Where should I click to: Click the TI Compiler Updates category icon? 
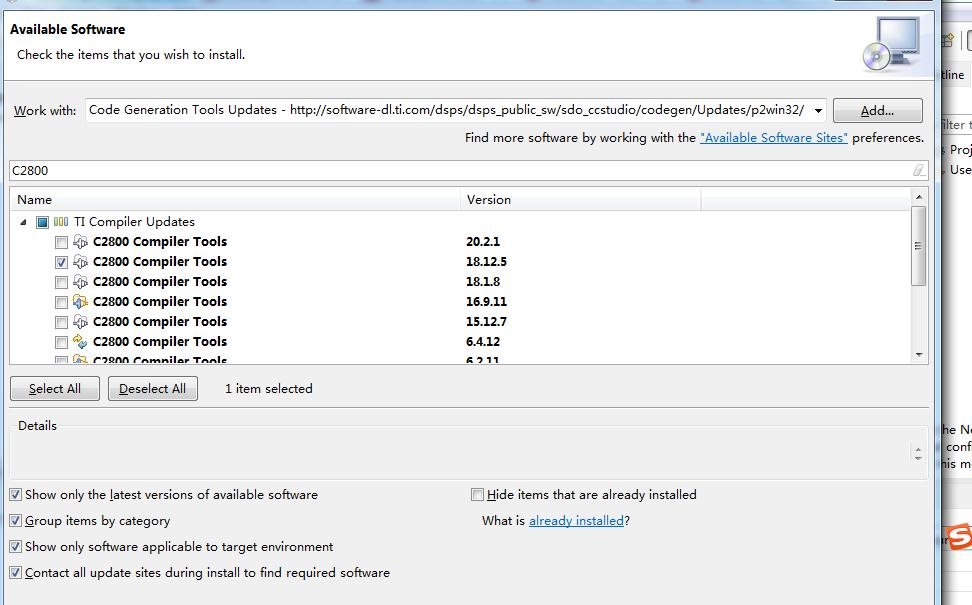61,222
